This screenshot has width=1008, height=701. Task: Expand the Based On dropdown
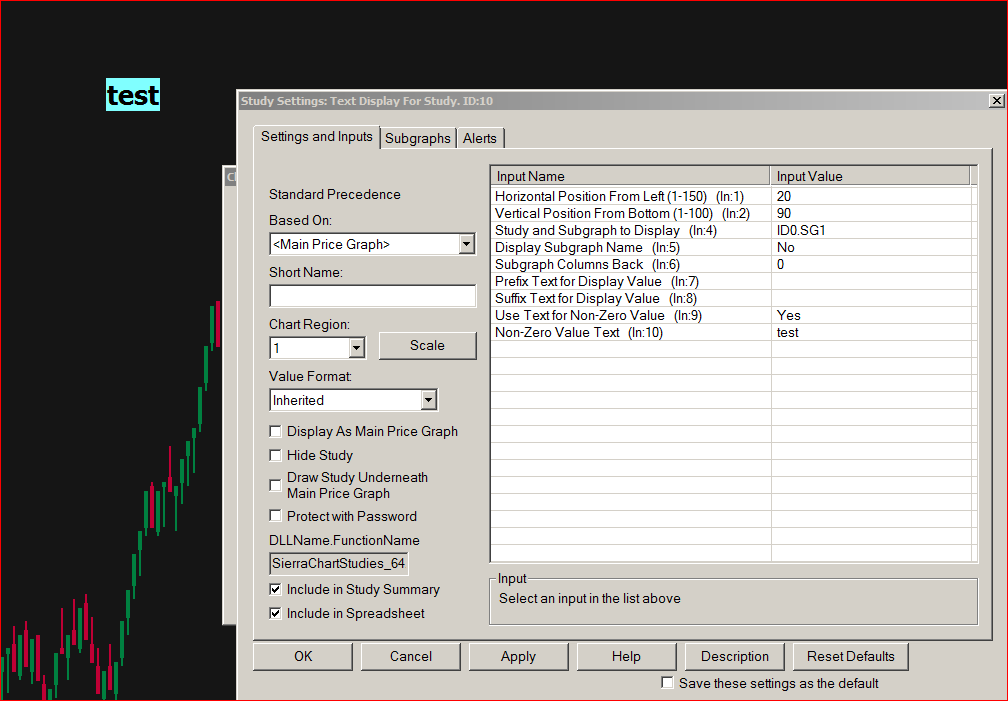[x=466, y=244]
